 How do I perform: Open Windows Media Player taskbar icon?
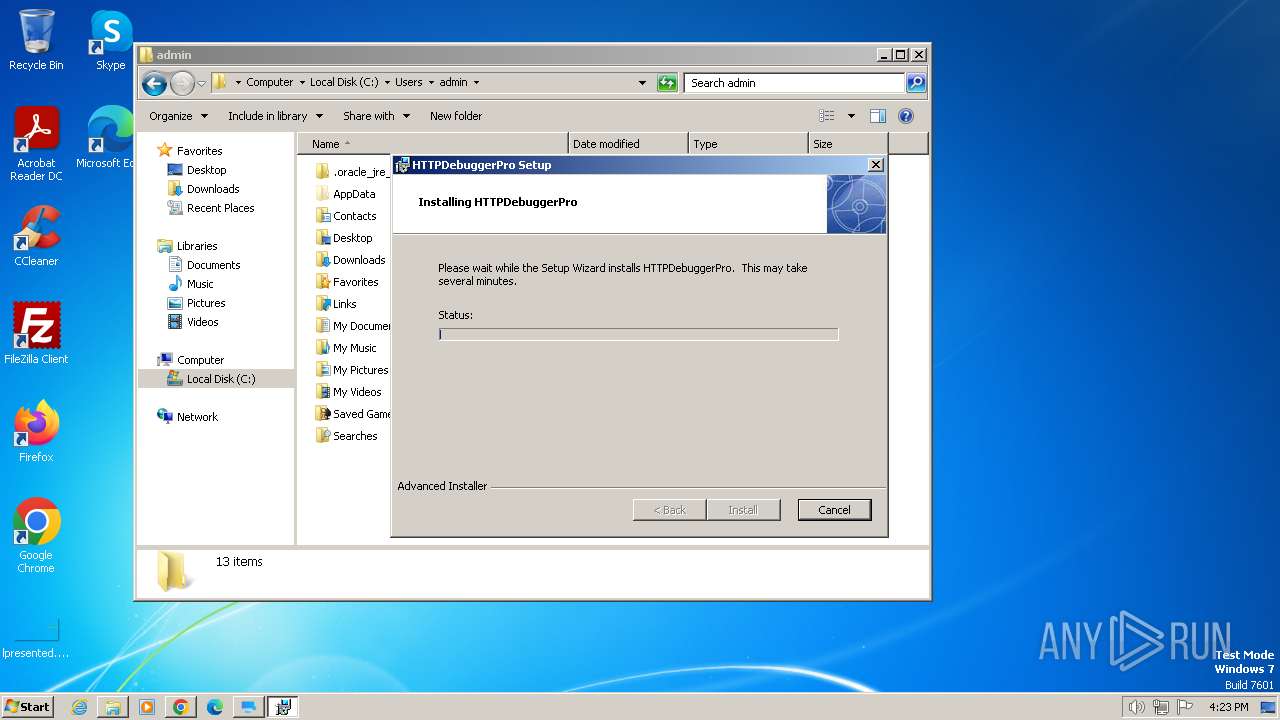[x=147, y=707]
